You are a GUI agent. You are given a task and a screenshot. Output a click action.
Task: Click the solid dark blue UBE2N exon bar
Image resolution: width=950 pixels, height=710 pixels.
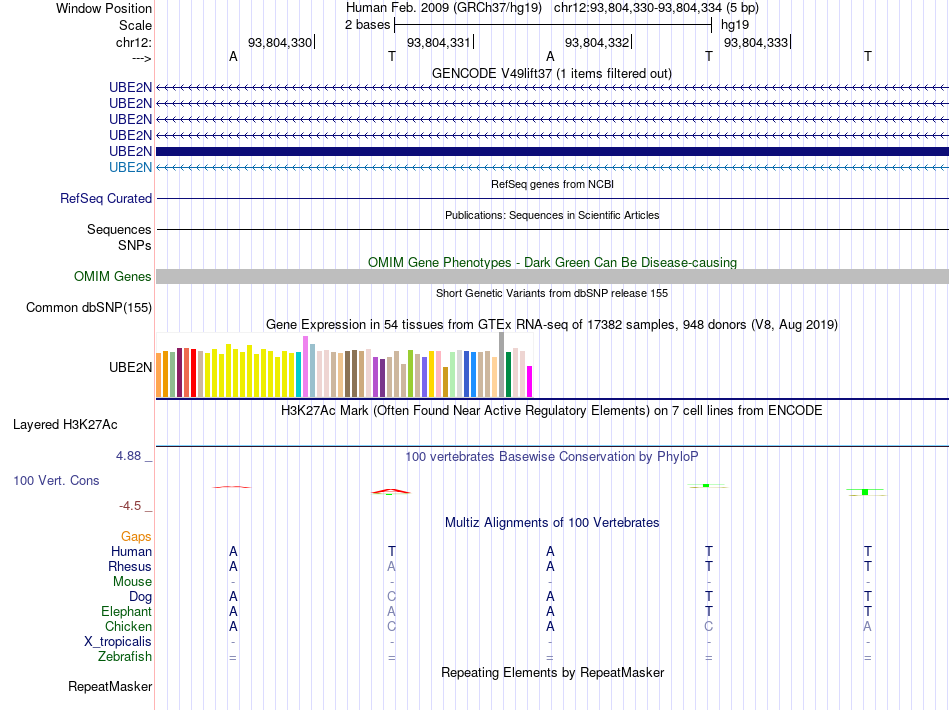click(x=552, y=151)
